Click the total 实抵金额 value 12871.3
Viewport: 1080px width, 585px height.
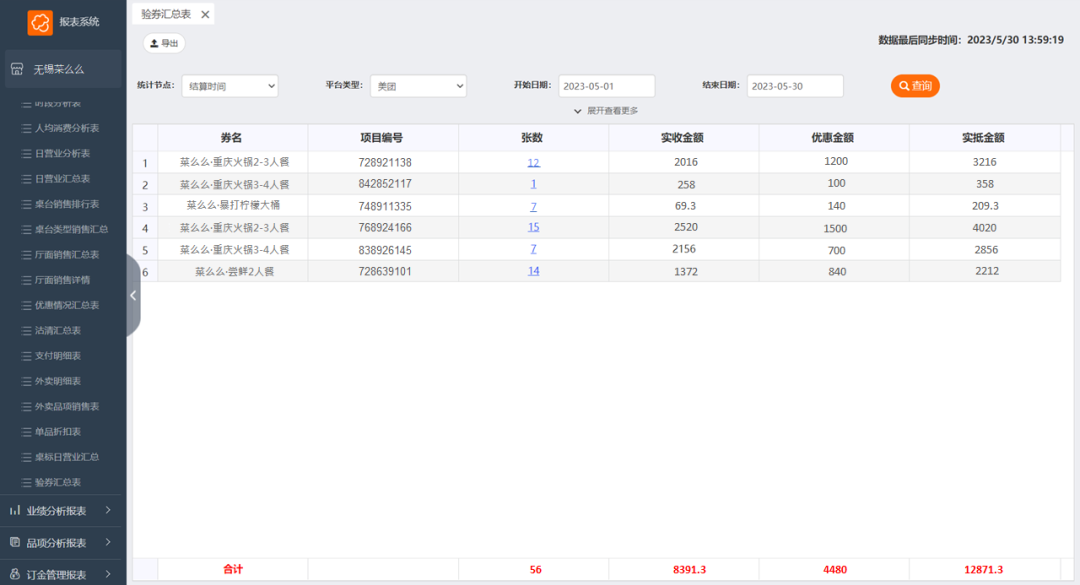pyautogui.click(x=984, y=570)
